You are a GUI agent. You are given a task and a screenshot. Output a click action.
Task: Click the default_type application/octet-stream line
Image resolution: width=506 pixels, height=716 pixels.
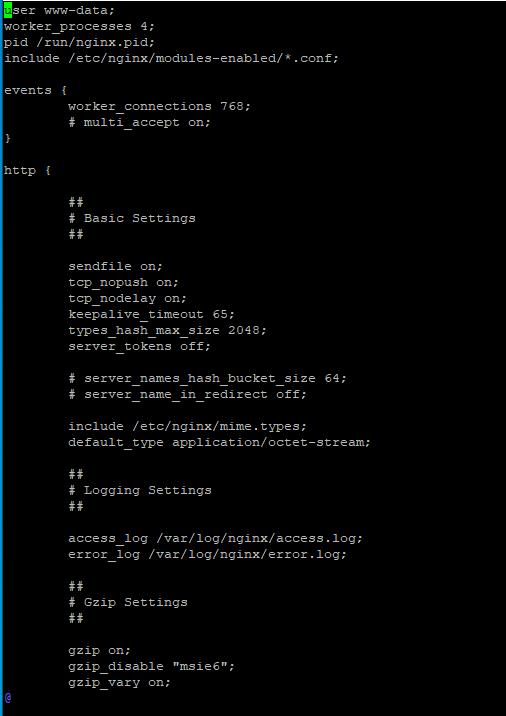tap(220, 442)
